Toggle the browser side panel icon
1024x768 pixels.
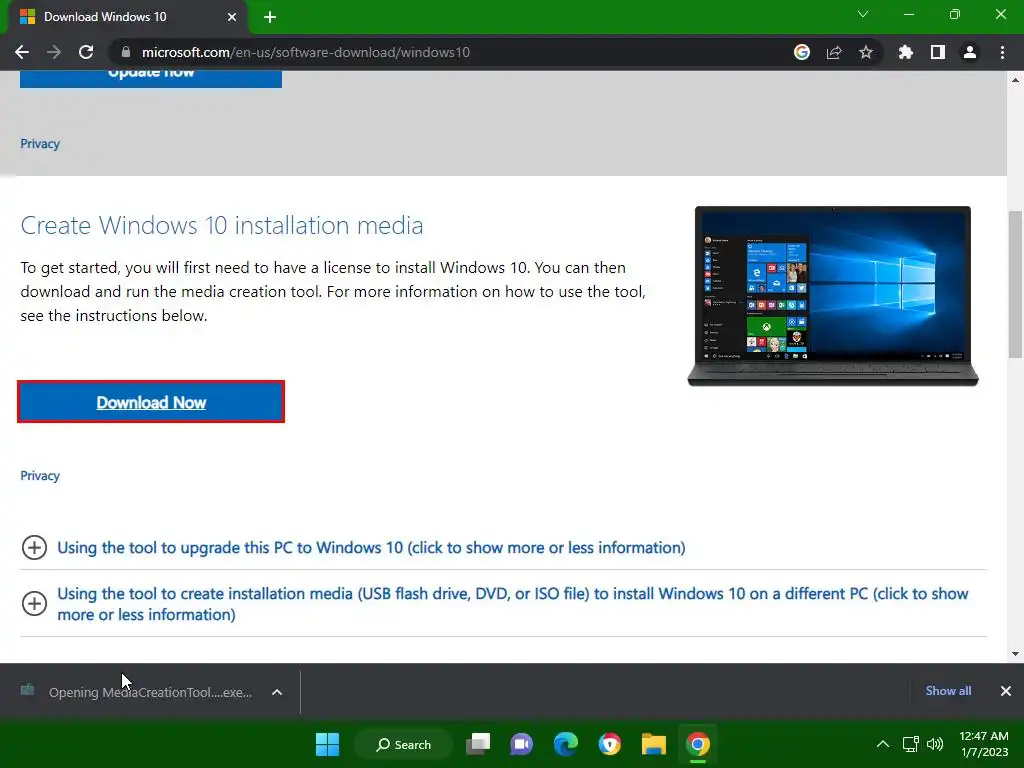pyautogui.click(x=938, y=52)
